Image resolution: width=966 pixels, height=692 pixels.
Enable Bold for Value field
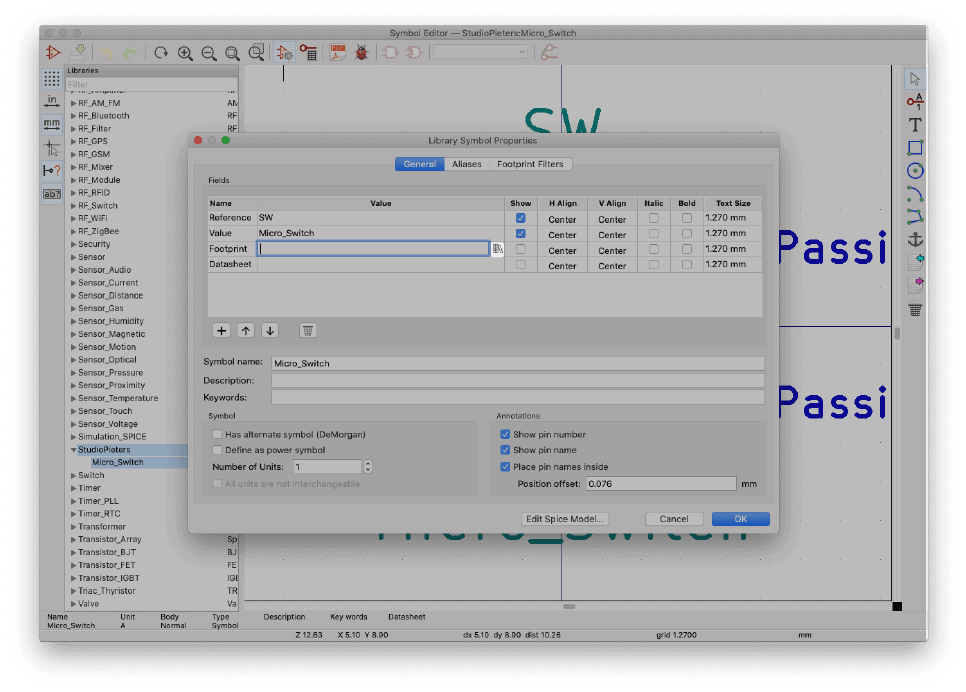686,234
